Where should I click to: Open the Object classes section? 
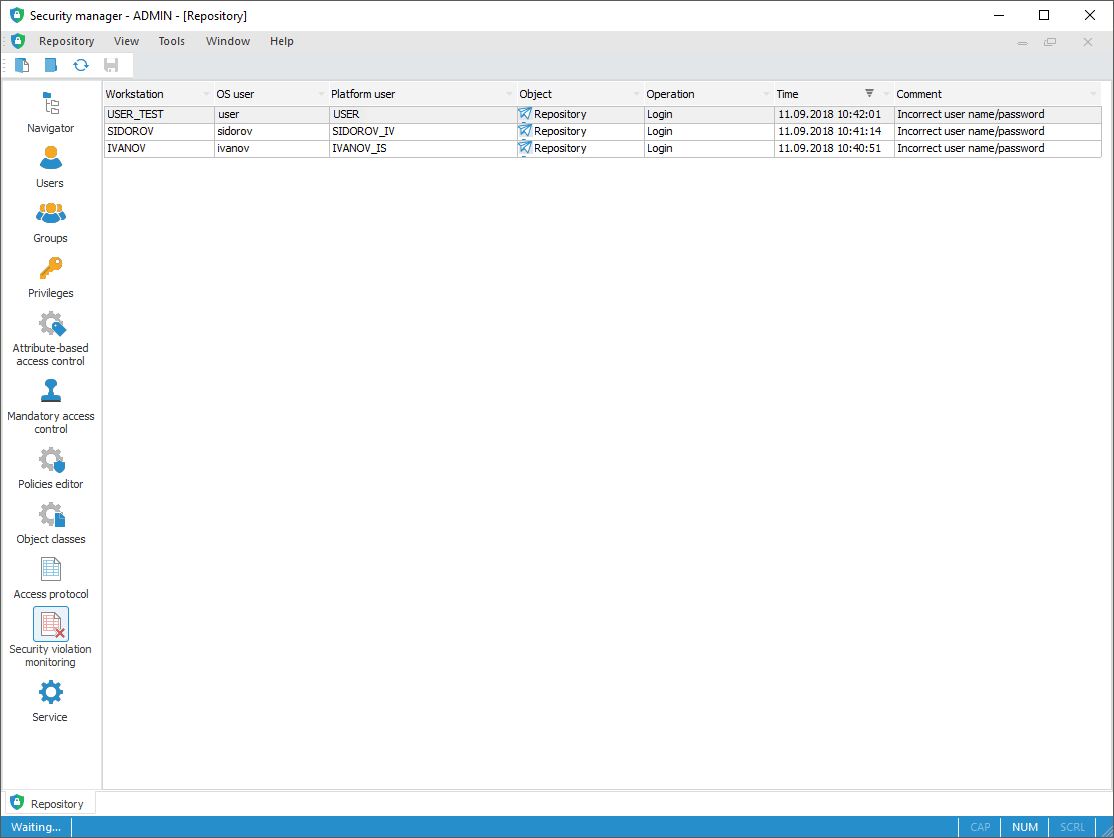coord(50,523)
